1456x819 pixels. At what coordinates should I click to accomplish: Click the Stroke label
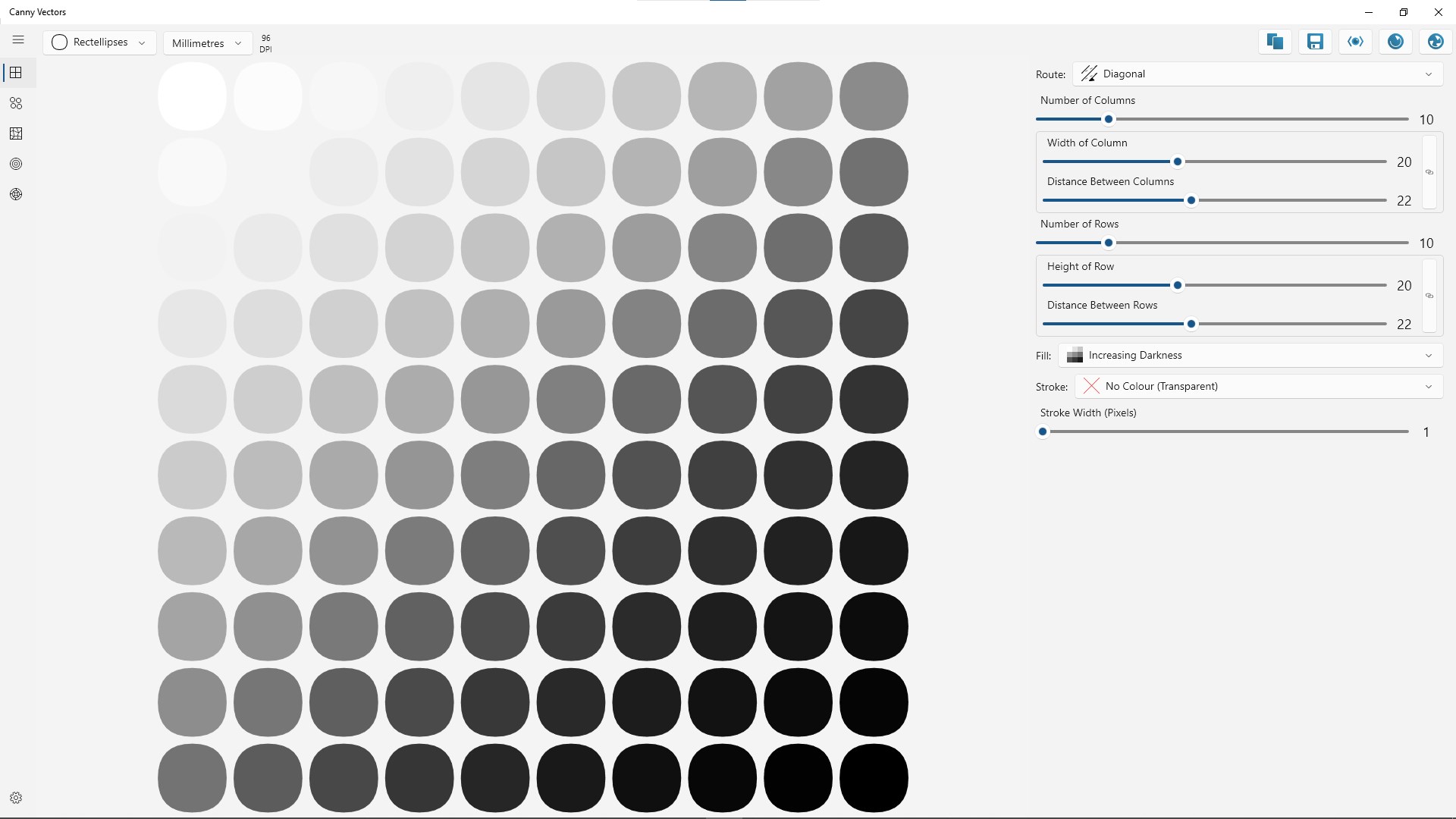tap(1052, 387)
